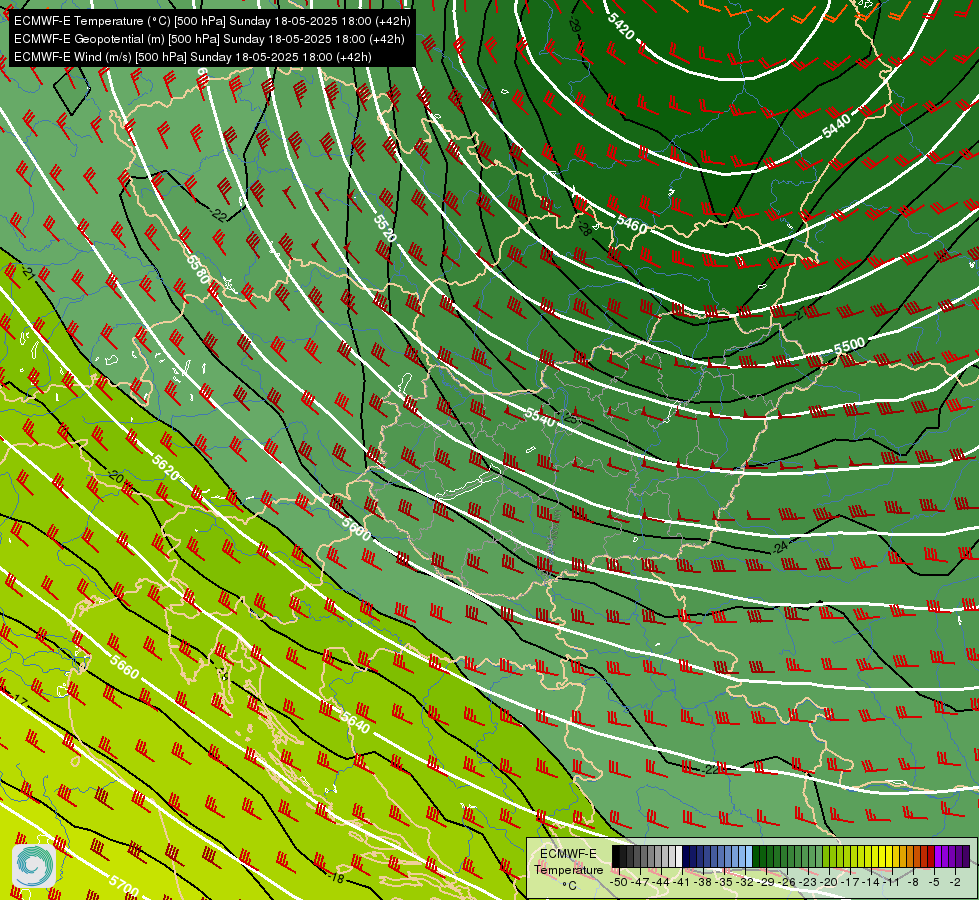Click the -18 isotherm label
This screenshot has height=900, width=979.
pyautogui.click(x=335, y=878)
